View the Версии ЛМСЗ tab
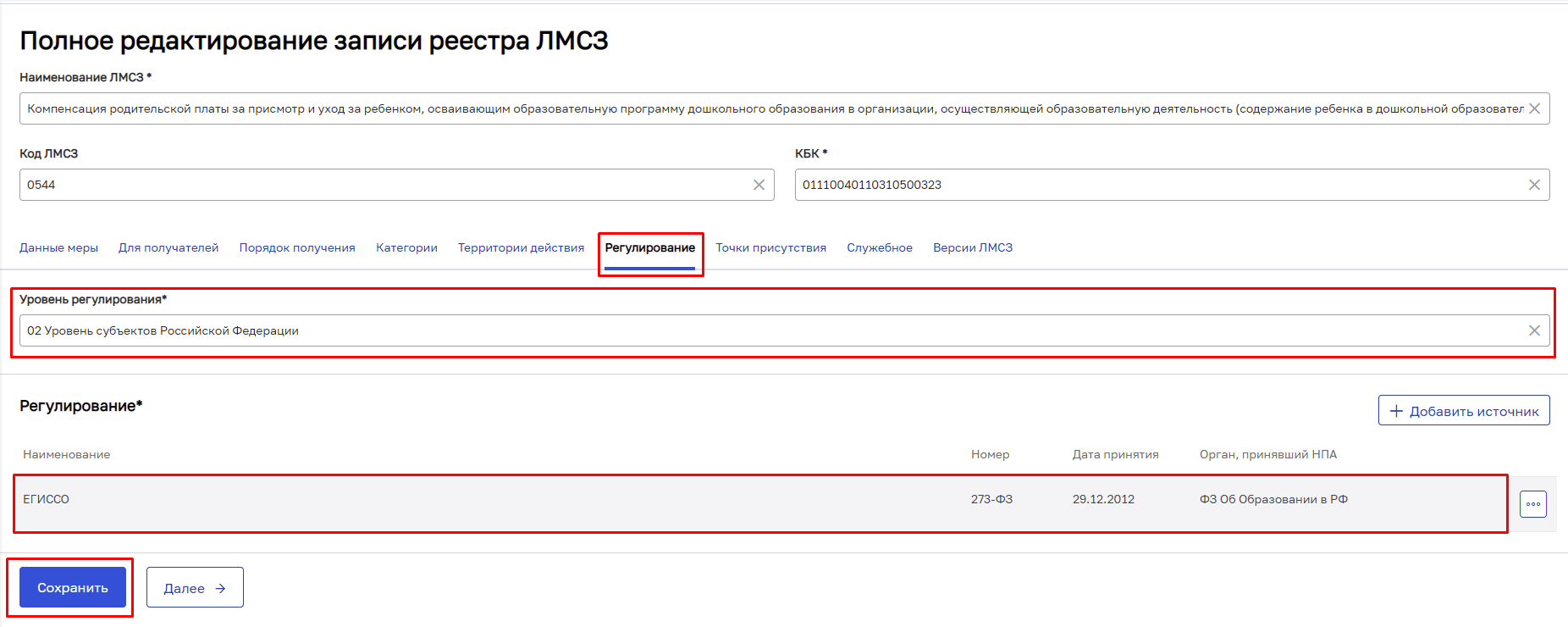1568x627 pixels. 972,247
